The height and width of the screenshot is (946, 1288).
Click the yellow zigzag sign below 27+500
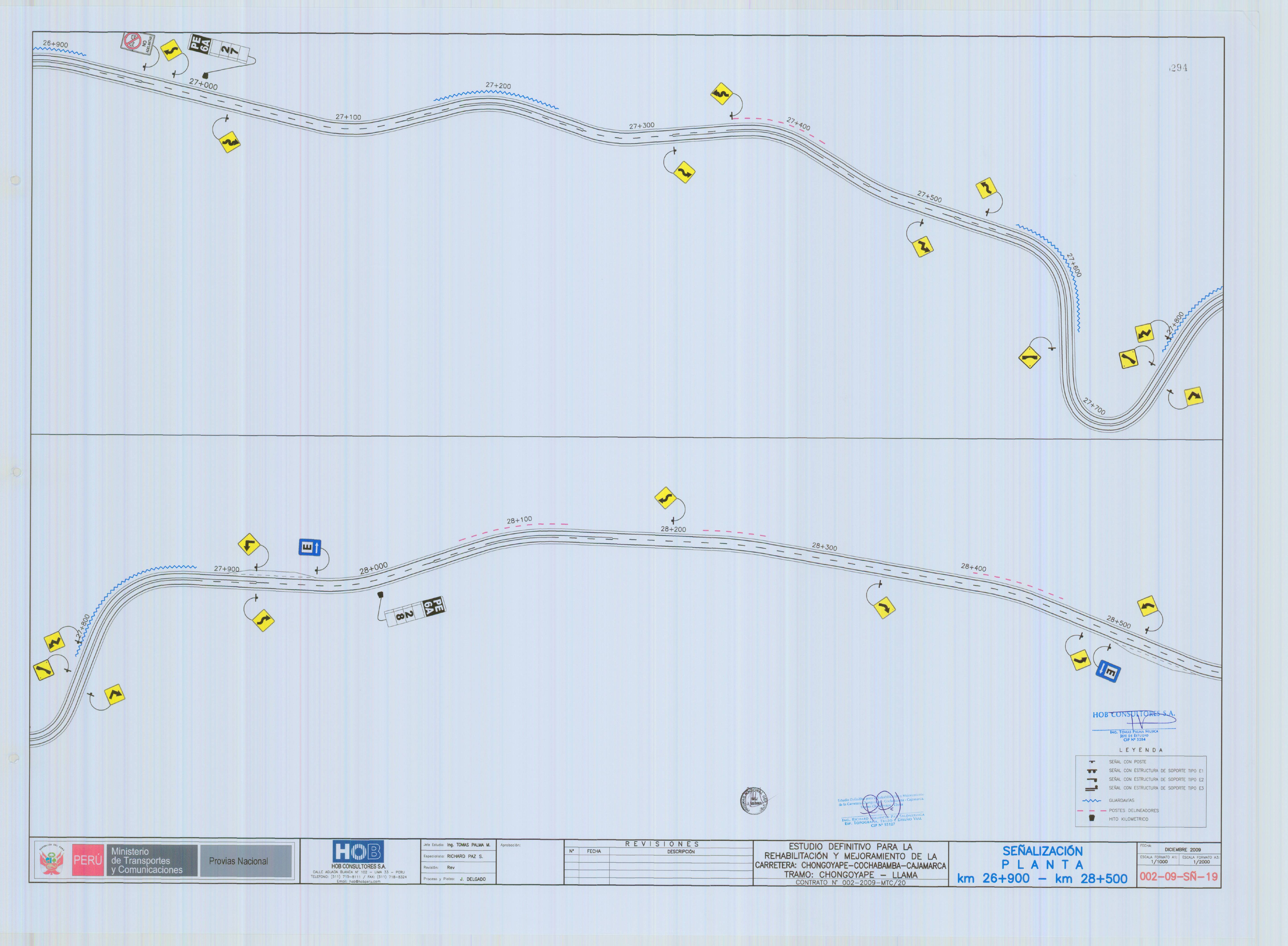923,246
